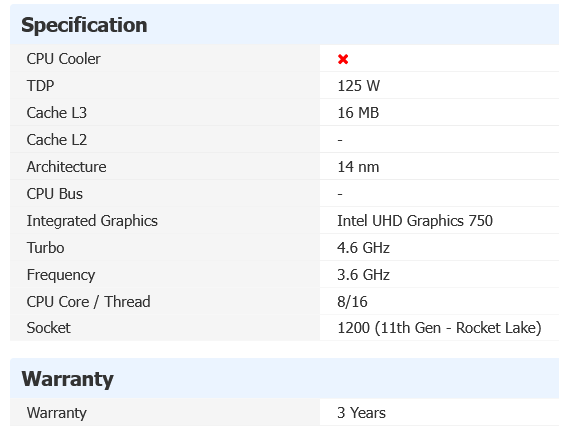The image size is (562, 436).
Task: Click the 1200 Rocket Lake socket value
Action: pos(439,328)
